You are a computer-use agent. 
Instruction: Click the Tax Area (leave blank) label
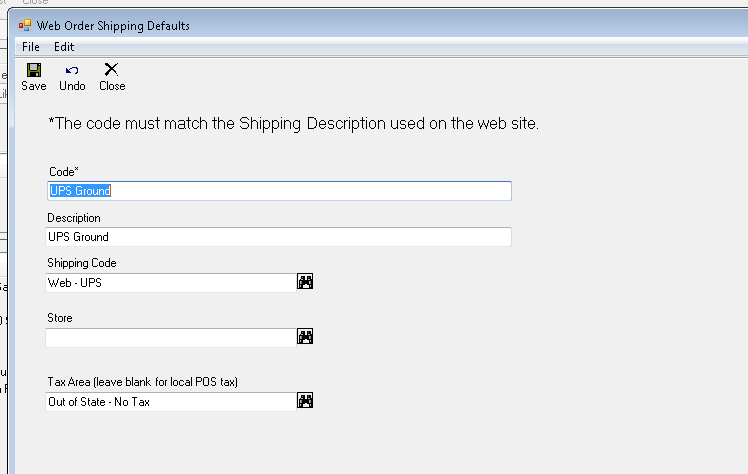142,382
